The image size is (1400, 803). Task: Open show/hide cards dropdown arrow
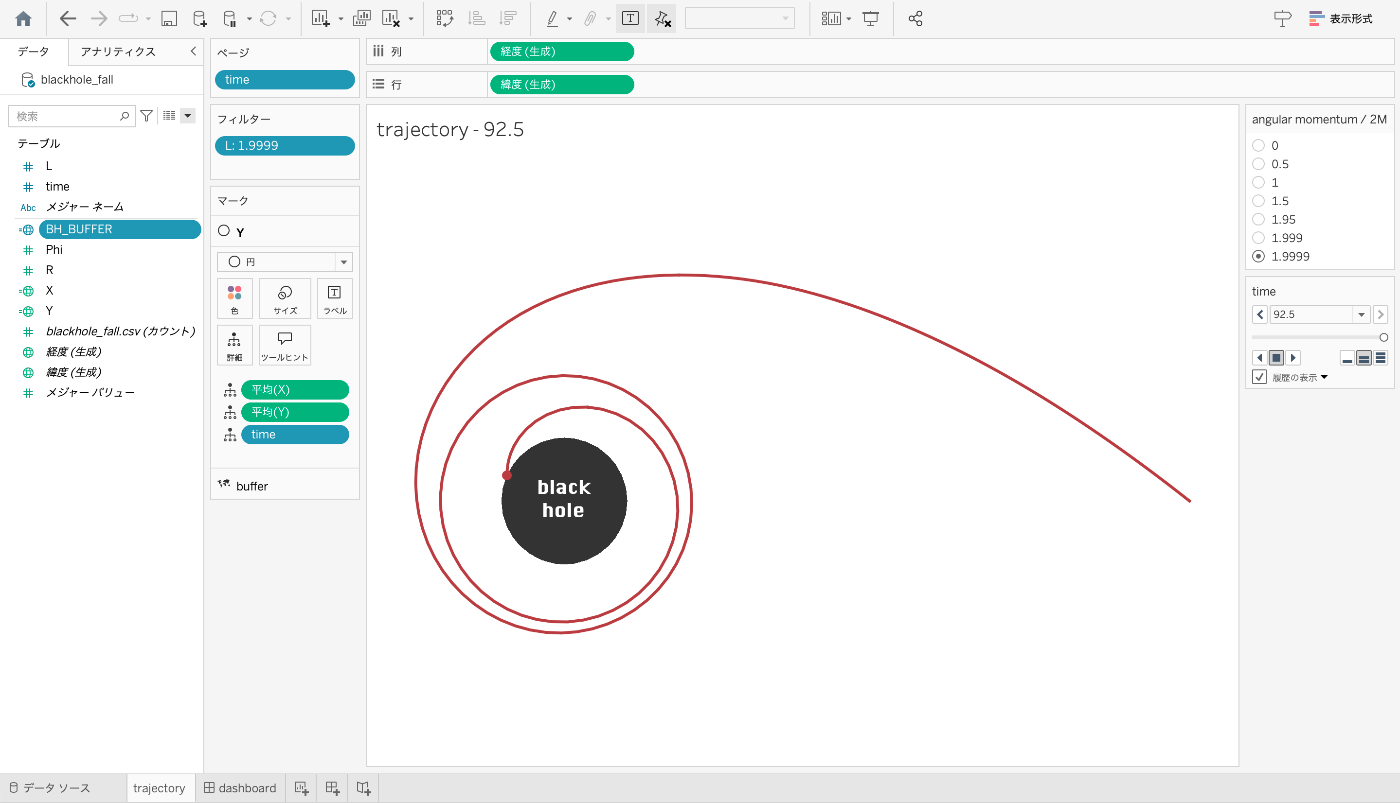pyautogui.click(x=849, y=19)
